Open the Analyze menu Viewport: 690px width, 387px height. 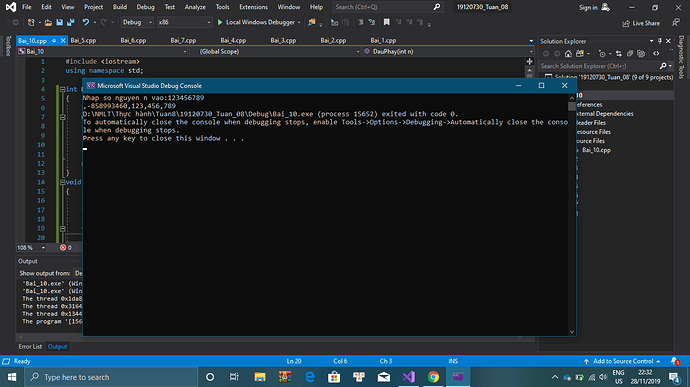tap(195, 7)
